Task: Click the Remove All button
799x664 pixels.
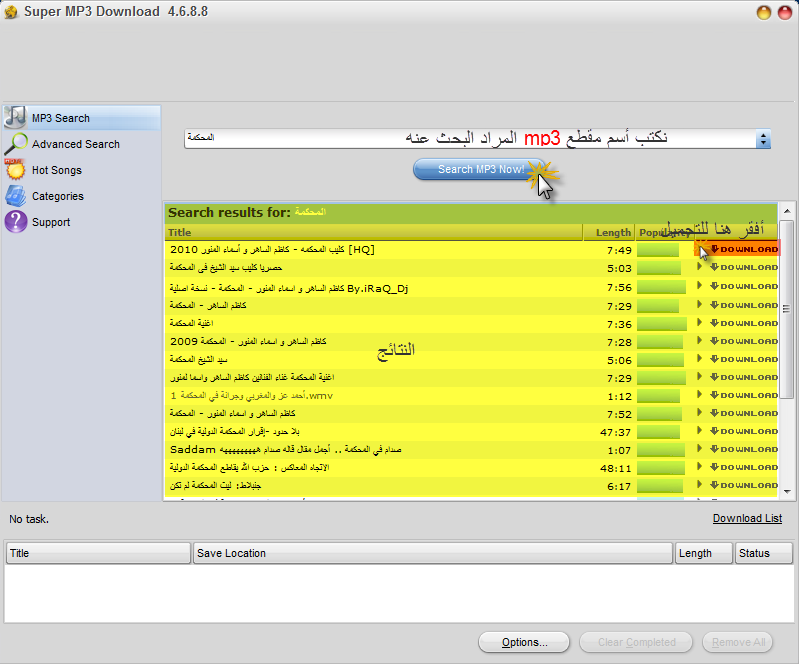Action: click(738, 642)
